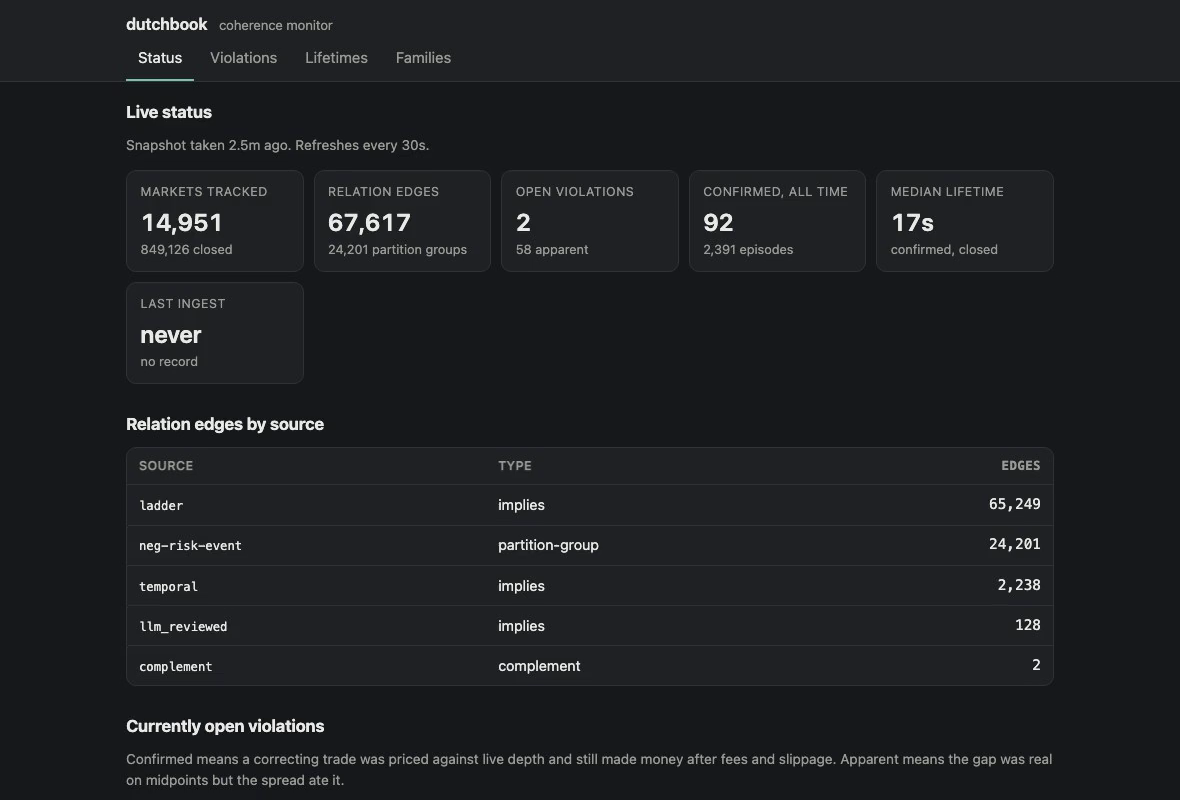
Task: Select the llm_reviewed source cell
Action: 183,626
